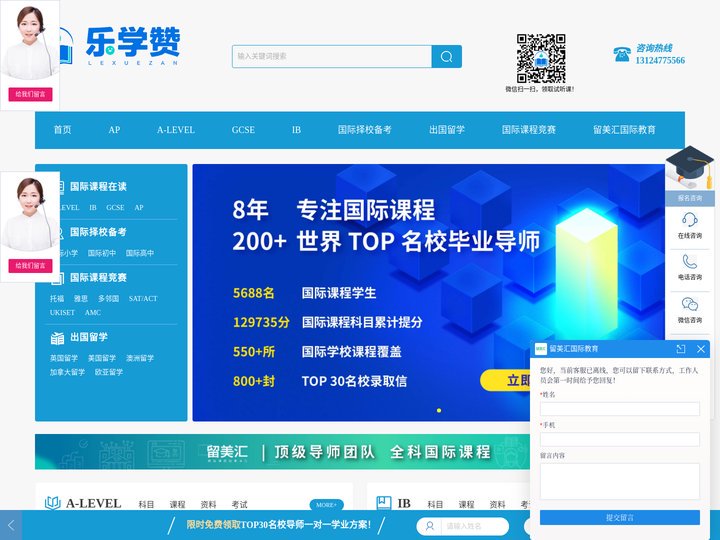Click the 姓名 input in chat form
Image resolution: width=720 pixels, height=540 pixels.
(620, 409)
